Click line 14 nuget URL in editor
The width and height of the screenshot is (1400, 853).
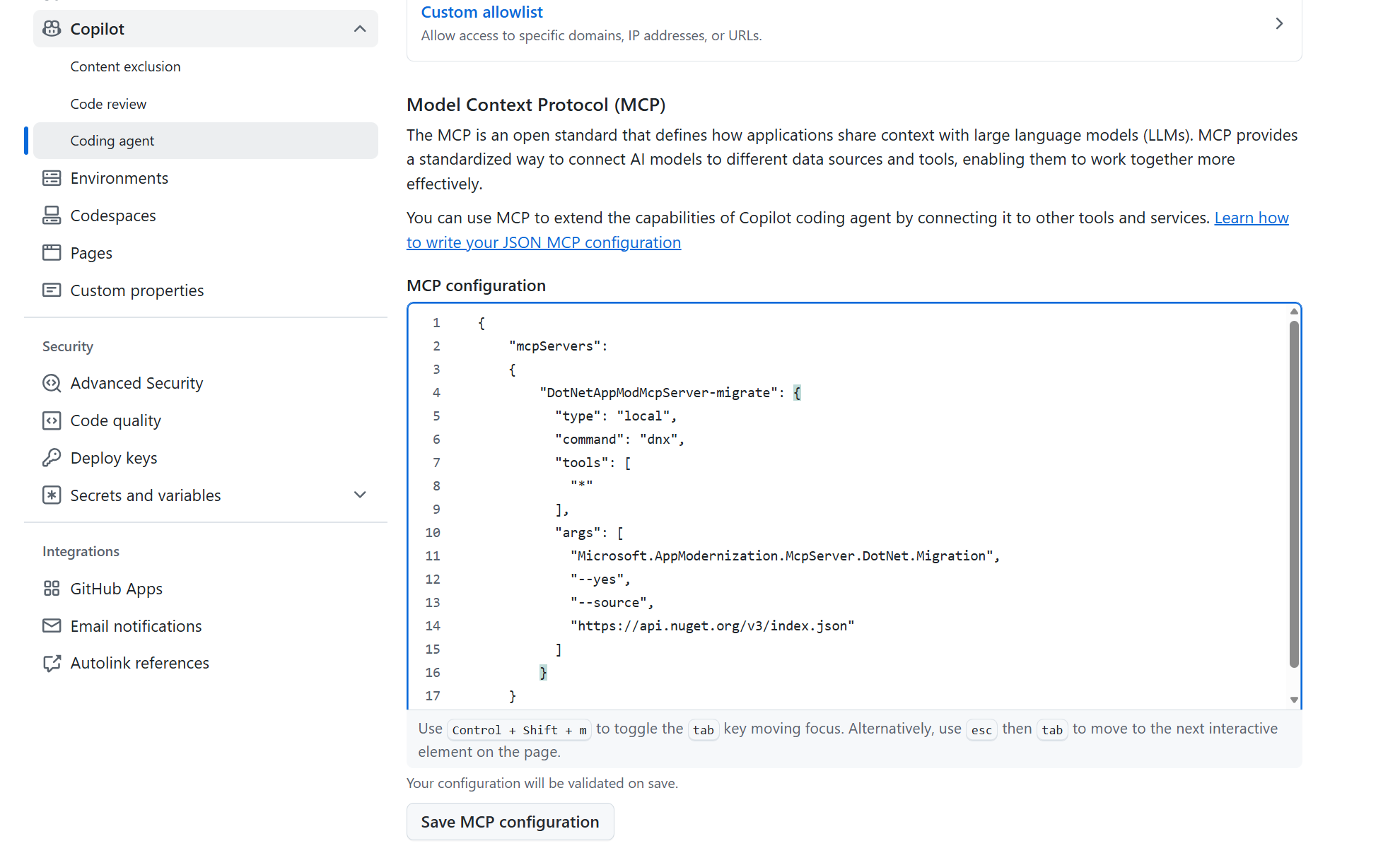coord(712,626)
